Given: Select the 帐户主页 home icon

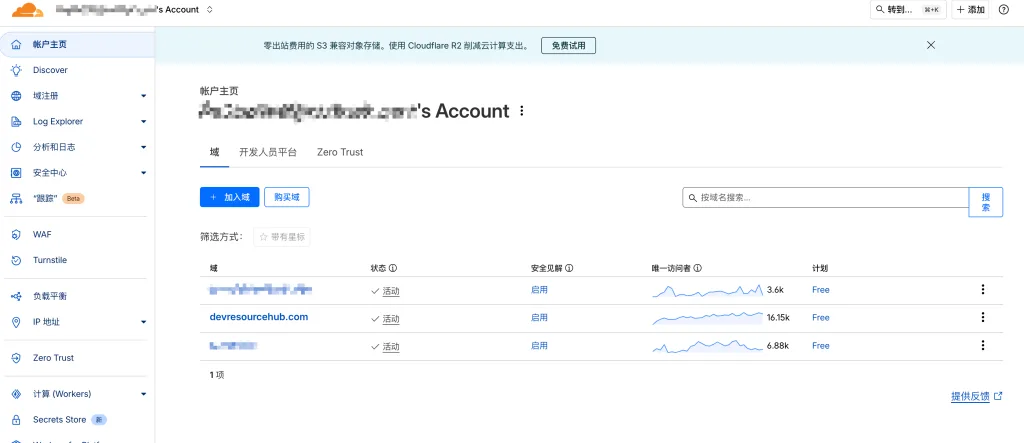Looking at the screenshot, I should point(16,44).
